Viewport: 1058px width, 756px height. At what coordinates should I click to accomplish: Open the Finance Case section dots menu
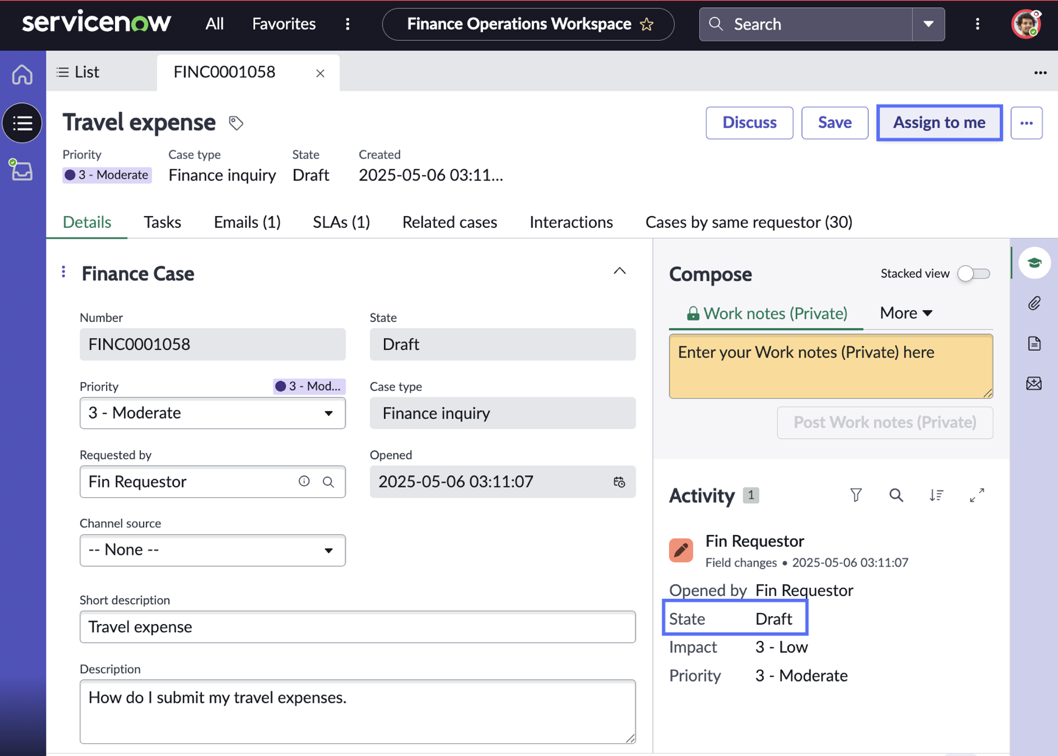click(x=63, y=271)
